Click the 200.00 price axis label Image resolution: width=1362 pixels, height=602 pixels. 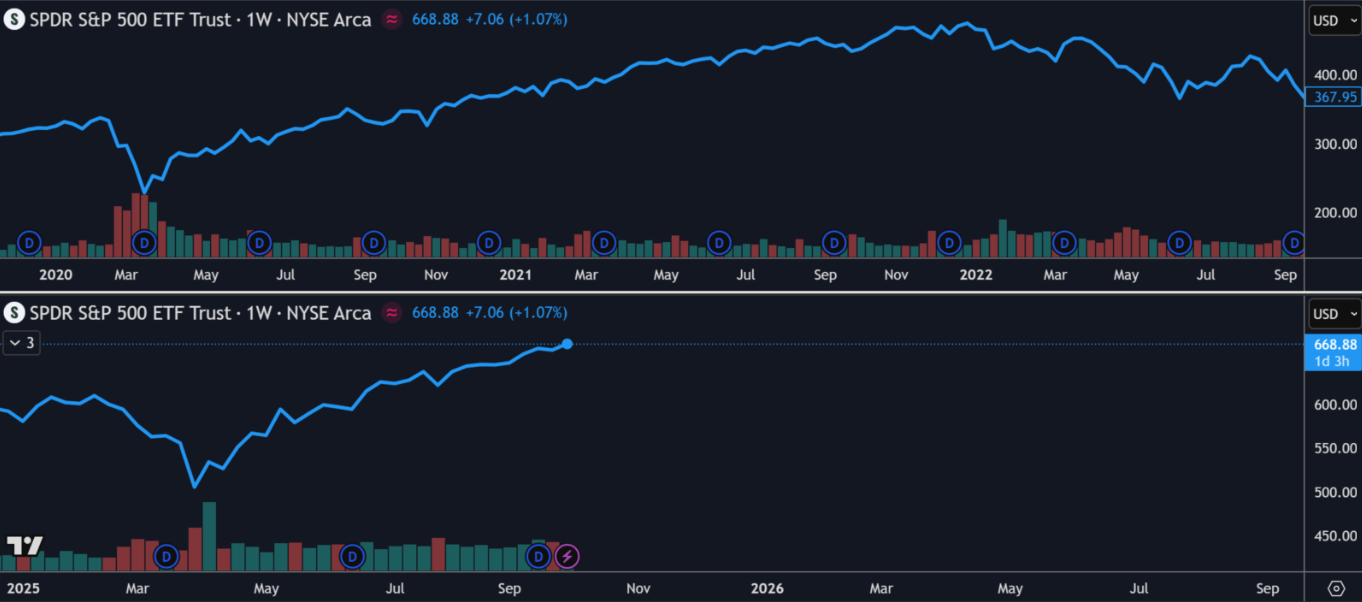click(1335, 213)
